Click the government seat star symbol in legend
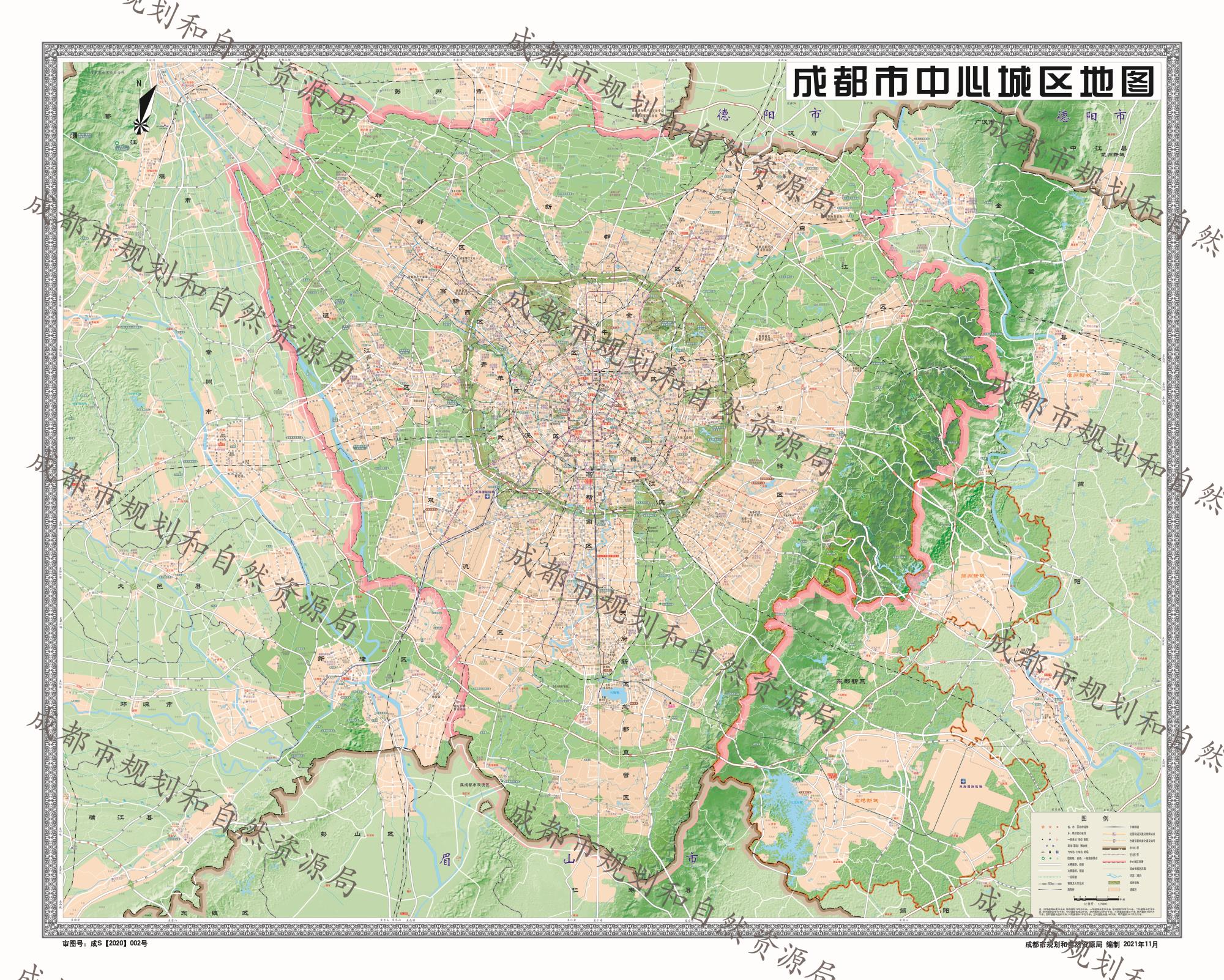The height and width of the screenshot is (980, 1224). pos(1050,827)
